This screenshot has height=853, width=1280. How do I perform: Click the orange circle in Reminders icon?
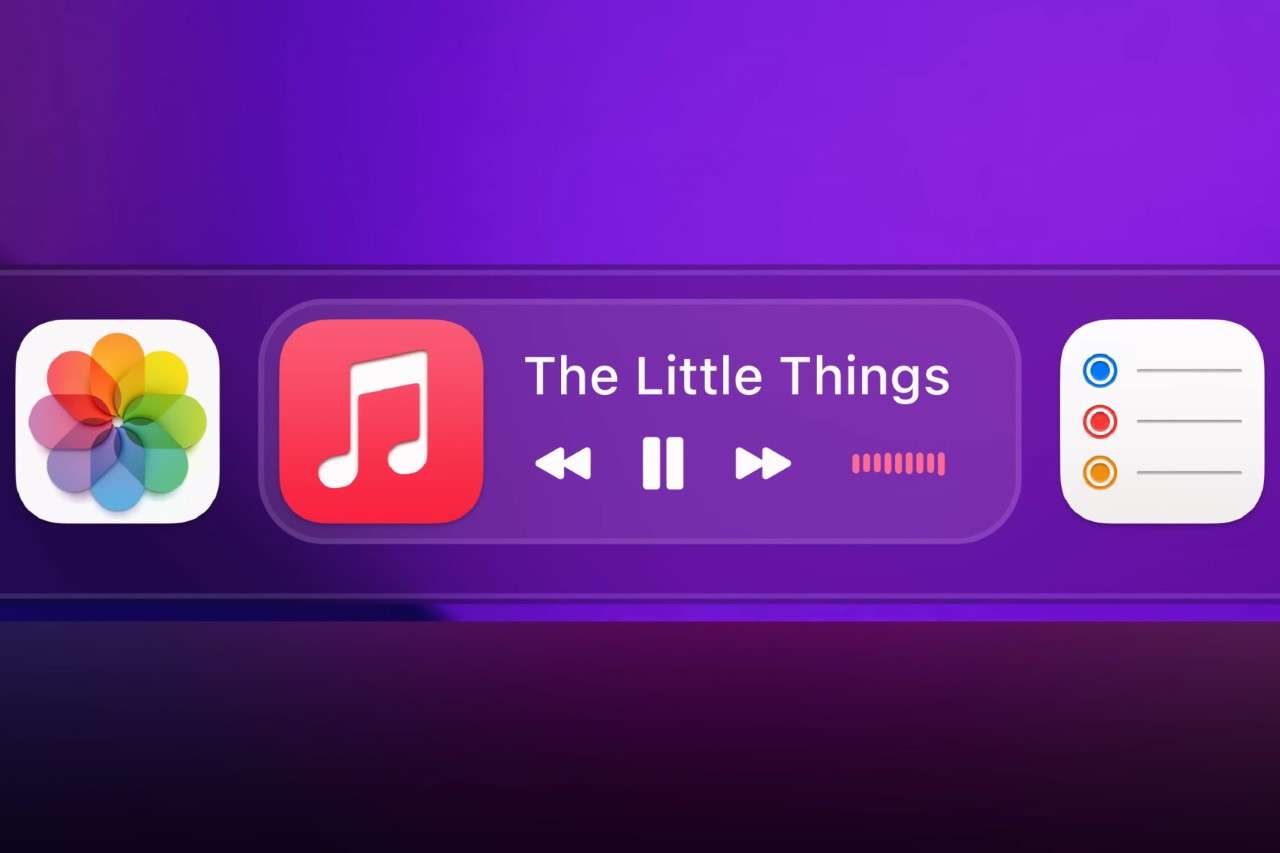pyautogui.click(x=1099, y=472)
